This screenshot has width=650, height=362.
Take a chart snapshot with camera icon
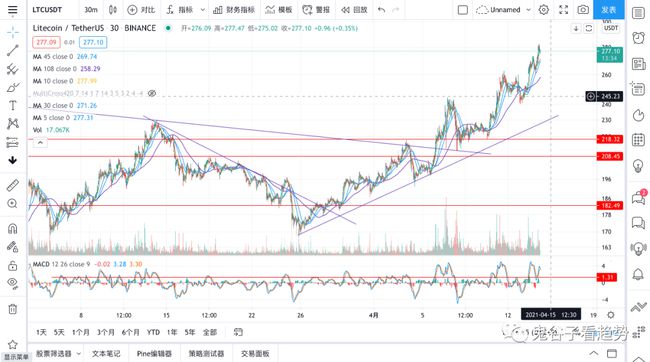click(x=583, y=10)
